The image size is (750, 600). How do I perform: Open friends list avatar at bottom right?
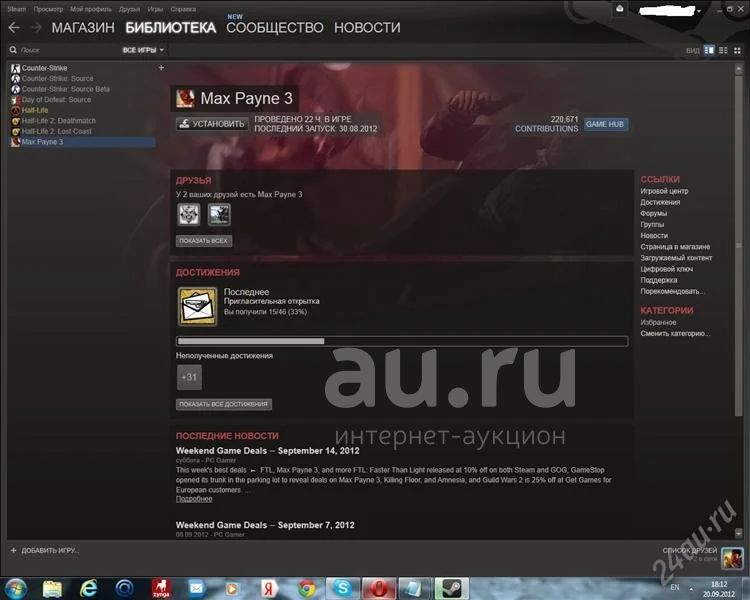(732, 558)
